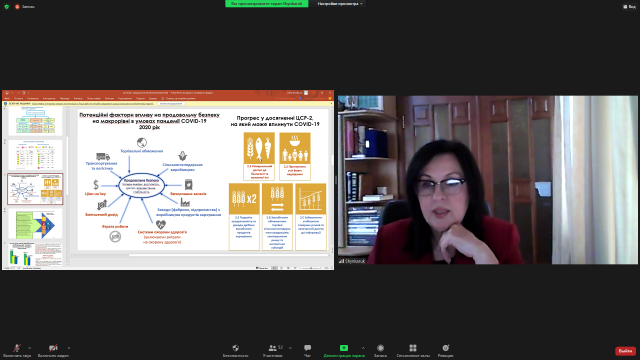Click the speaker's video tile
Image resolution: width=640 pixels, height=360 pixels.
tap(488, 180)
